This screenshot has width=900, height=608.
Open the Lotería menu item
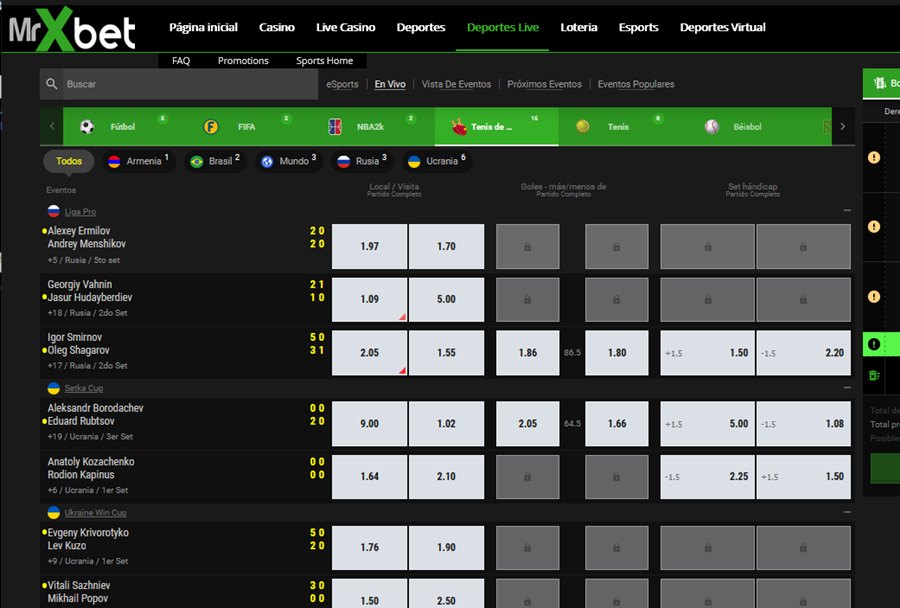pyautogui.click(x=579, y=27)
